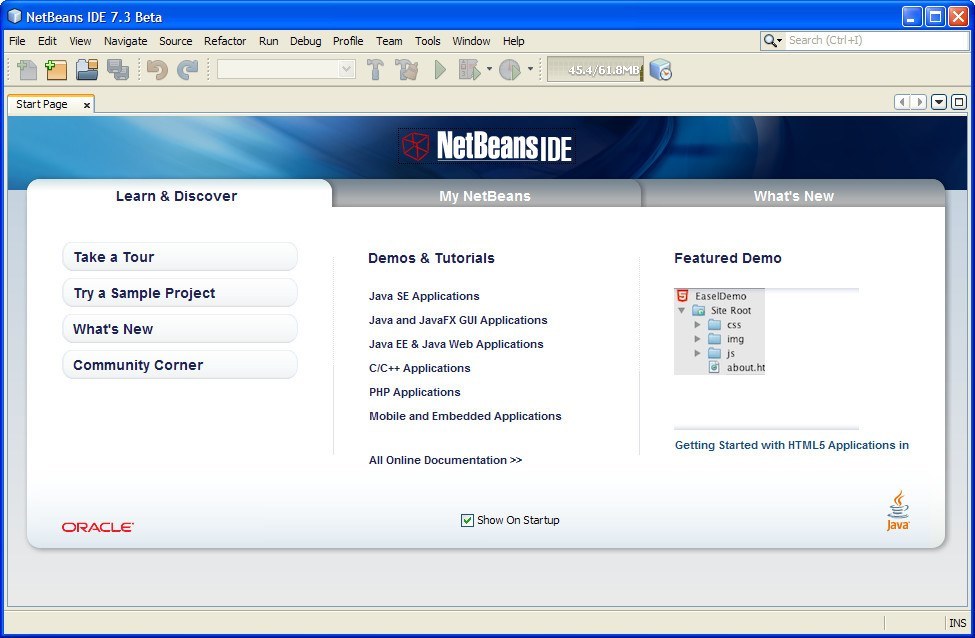Expand the css folder node
Image resolution: width=975 pixels, height=638 pixels.
[x=697, y=325]
